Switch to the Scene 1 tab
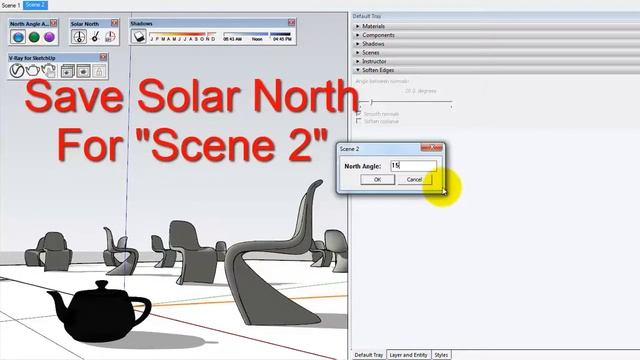 11,5
